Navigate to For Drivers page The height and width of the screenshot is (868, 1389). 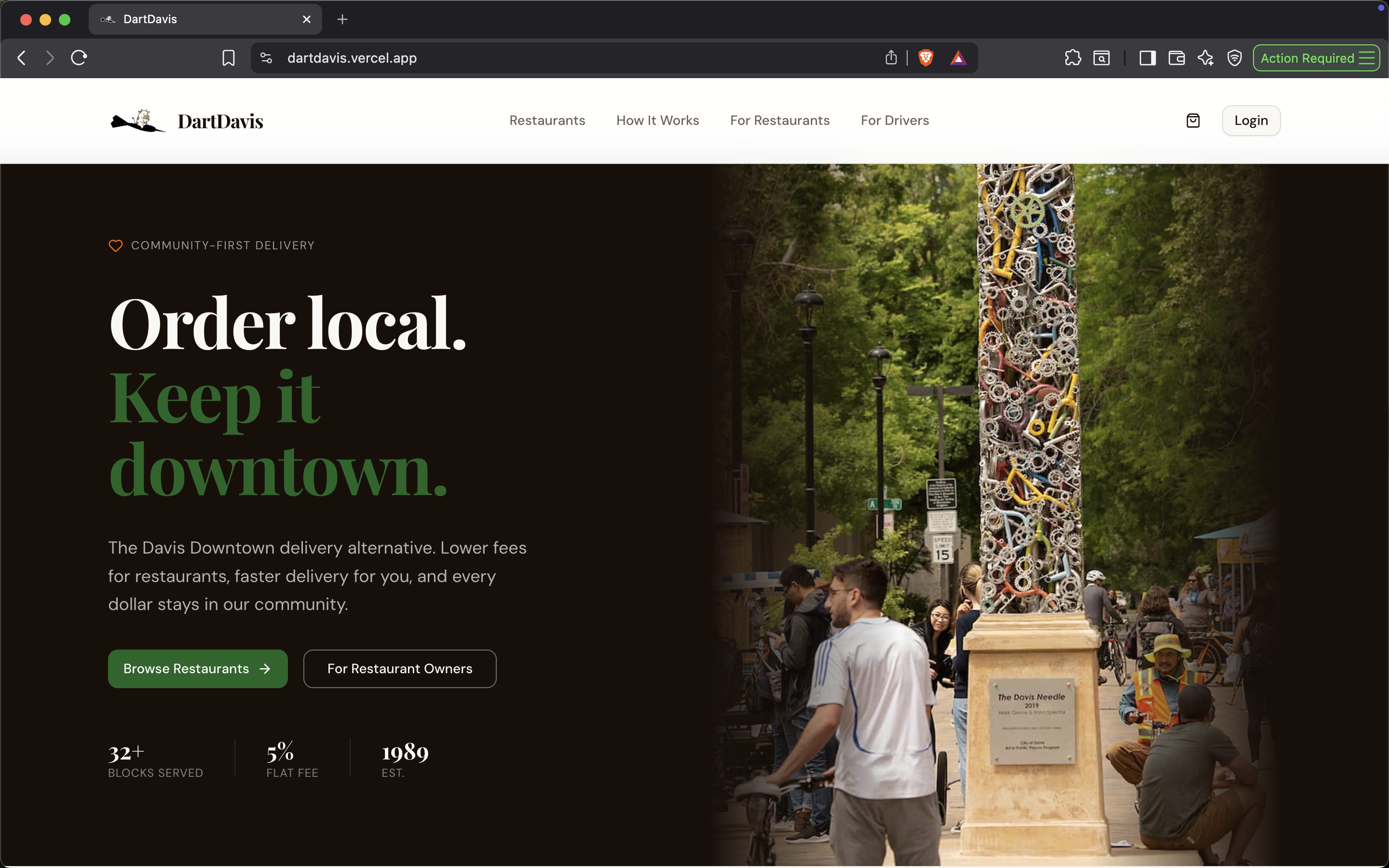click(894, 121)
